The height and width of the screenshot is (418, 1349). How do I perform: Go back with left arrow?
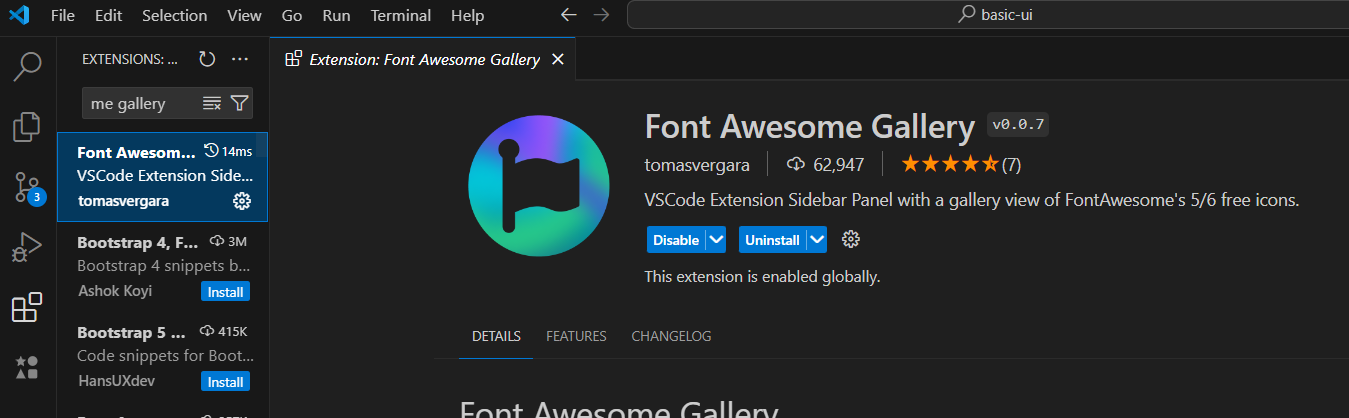[x=569, y=15]
